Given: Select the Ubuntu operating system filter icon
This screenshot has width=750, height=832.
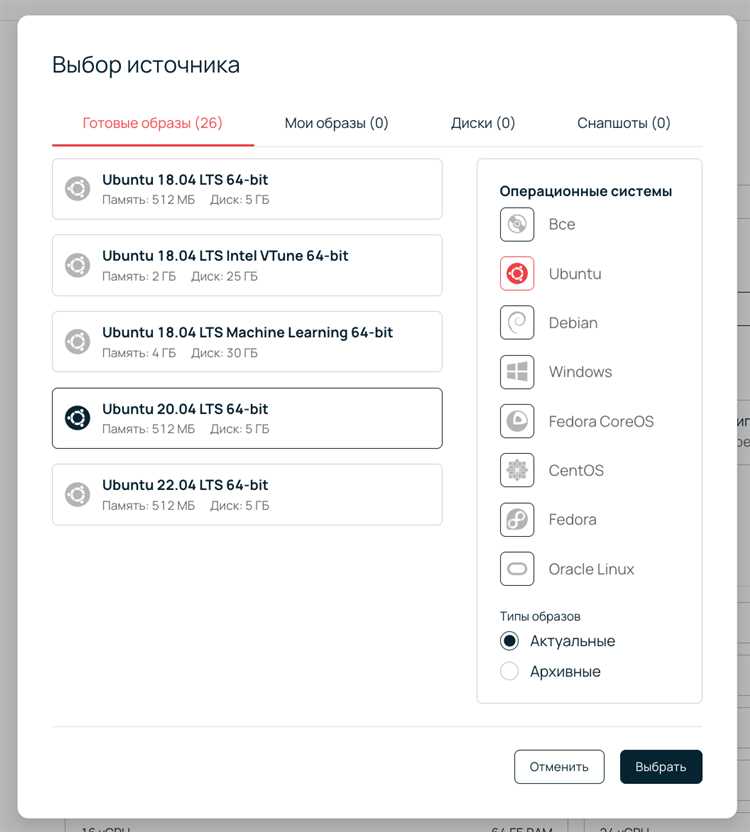Looking at the screenshot, I should coord(516,274).
